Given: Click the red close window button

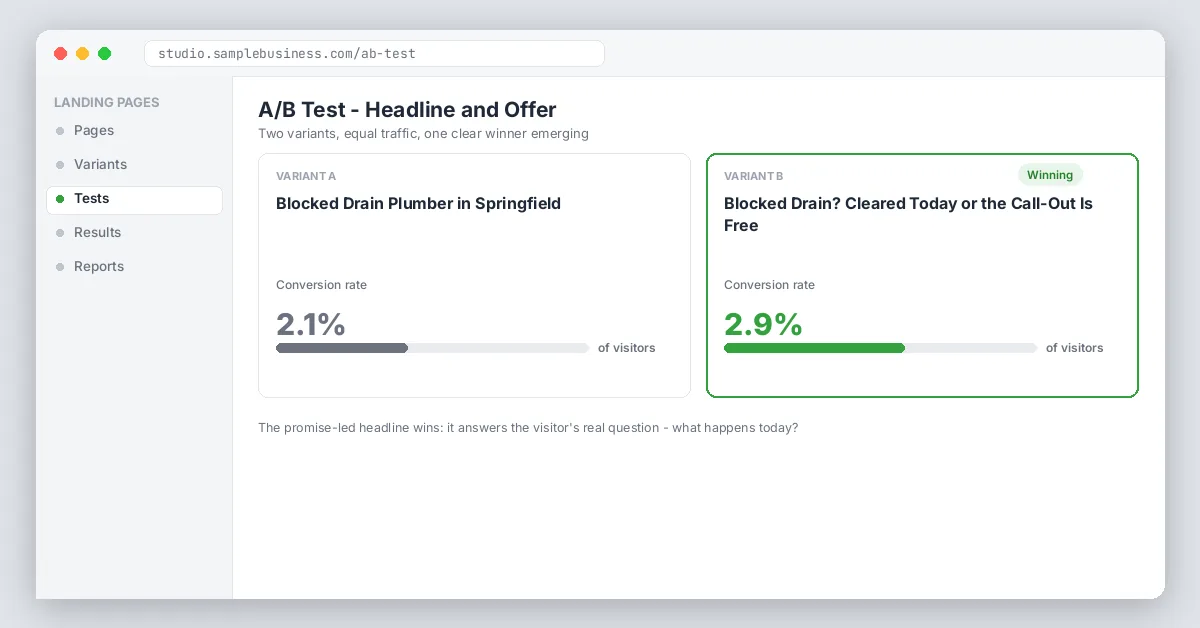Looking at the screenshot, I should tap(61, 53).
